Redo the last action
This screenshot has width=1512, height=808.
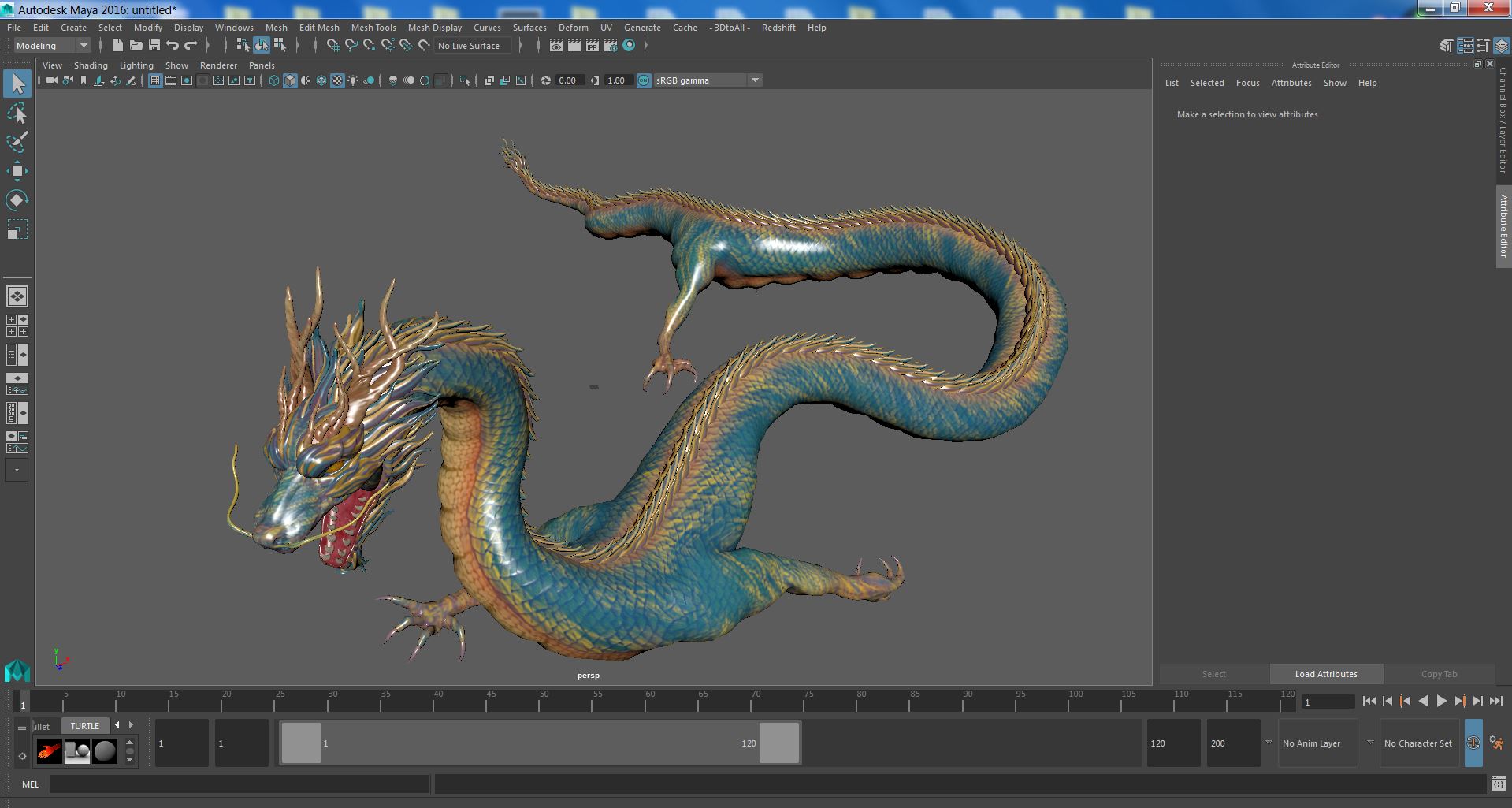pyautogui.click(x=191, y=46)
